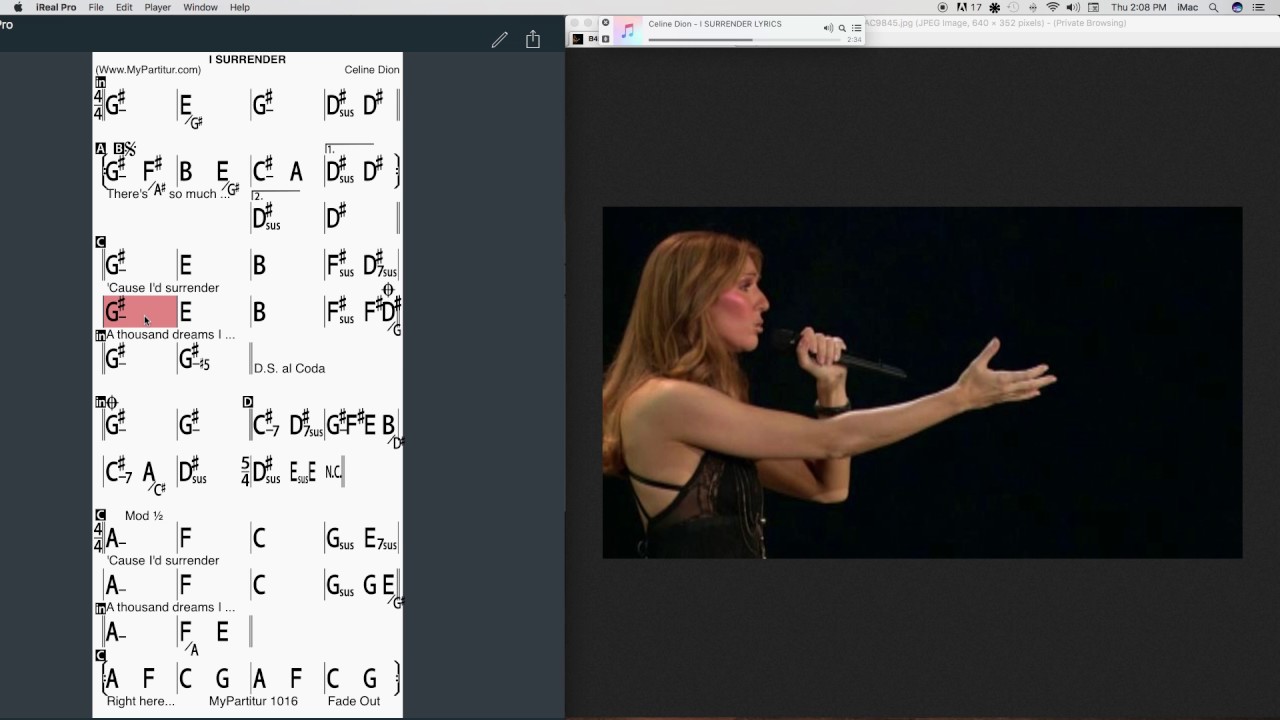Click the 'so much ...' lyric text
Screen dimensions: 1280x720
pos(199,194)
